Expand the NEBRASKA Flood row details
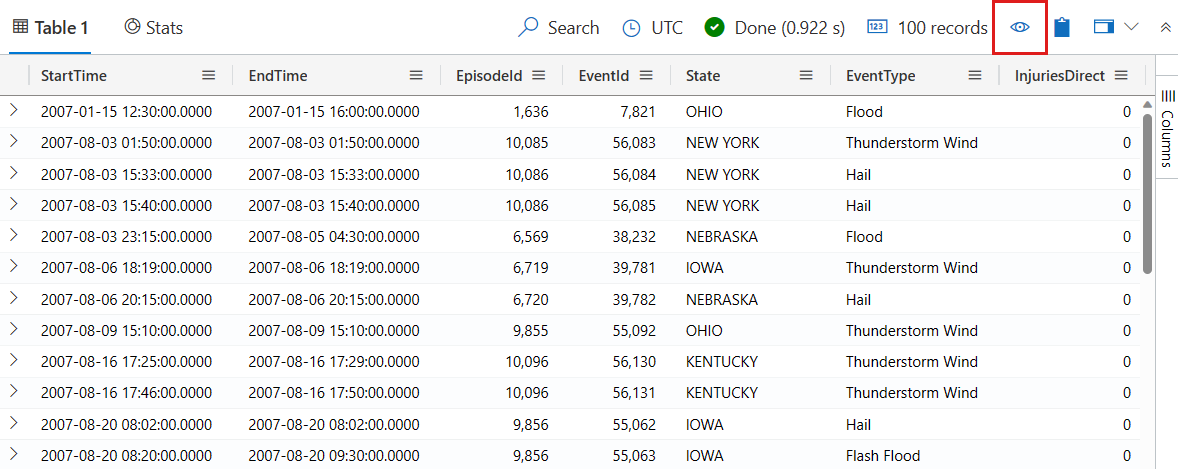Viewport: 1178px width, 469px height. [14, 236]
